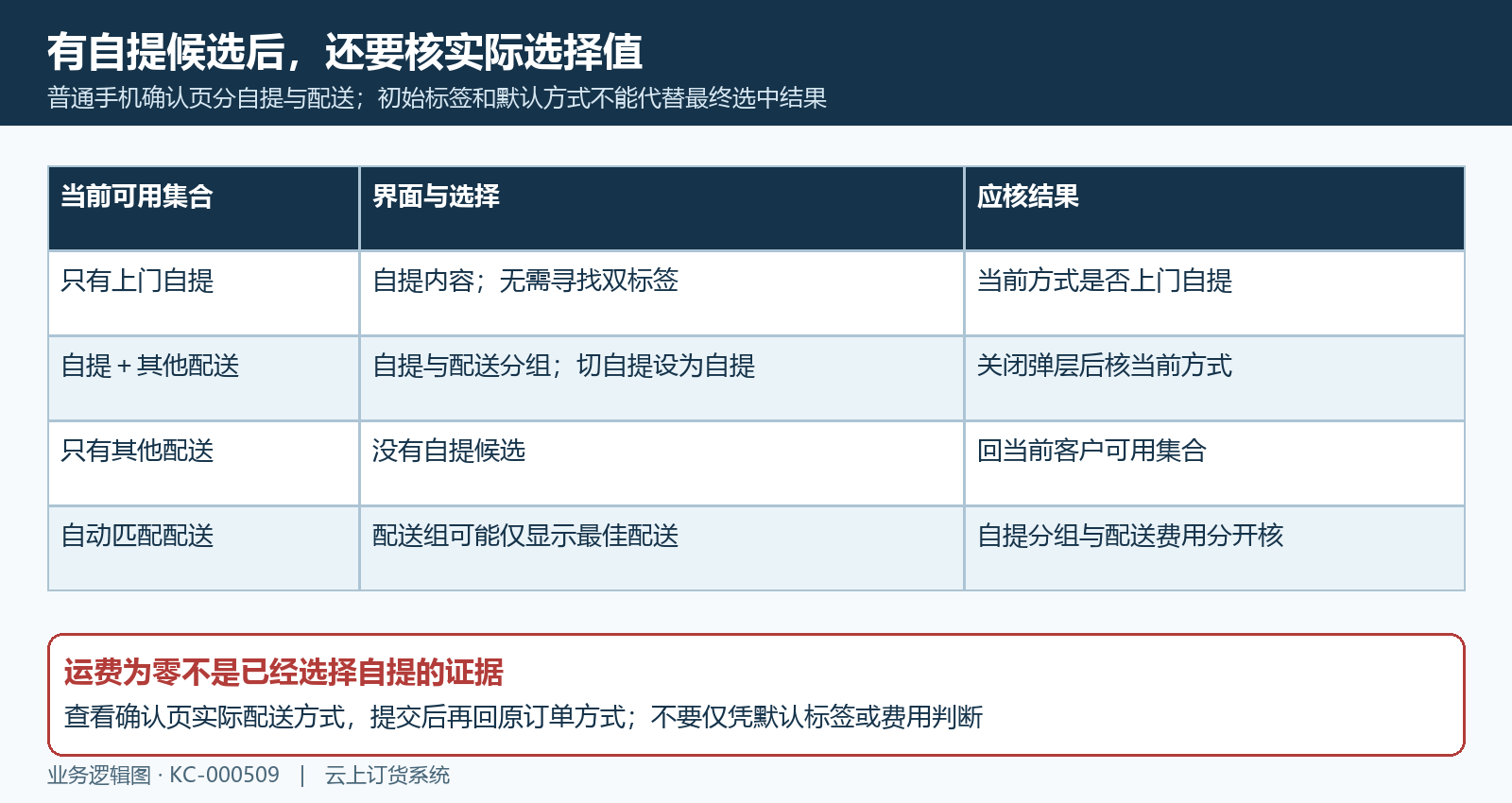This screenshot has width=1512, height=803.
Task: Click the column header 界面与选择
Action: [x=661, y=209]
